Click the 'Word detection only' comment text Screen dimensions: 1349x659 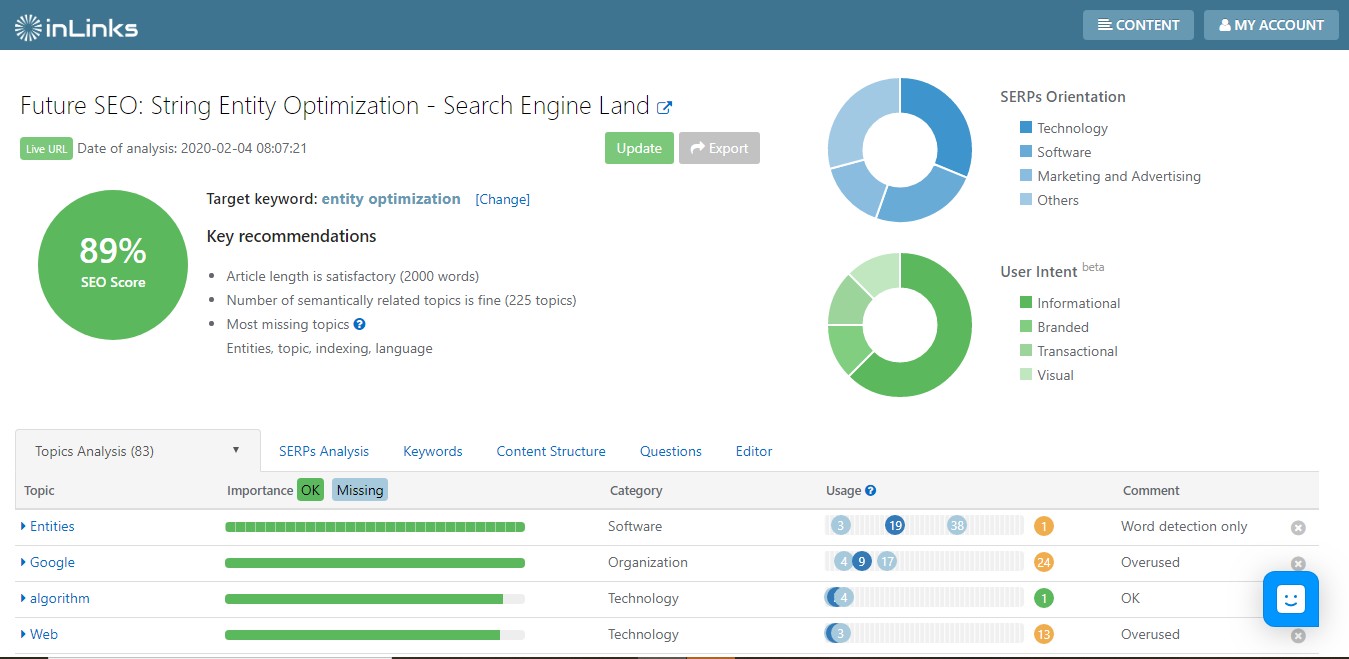(1184, 526)
